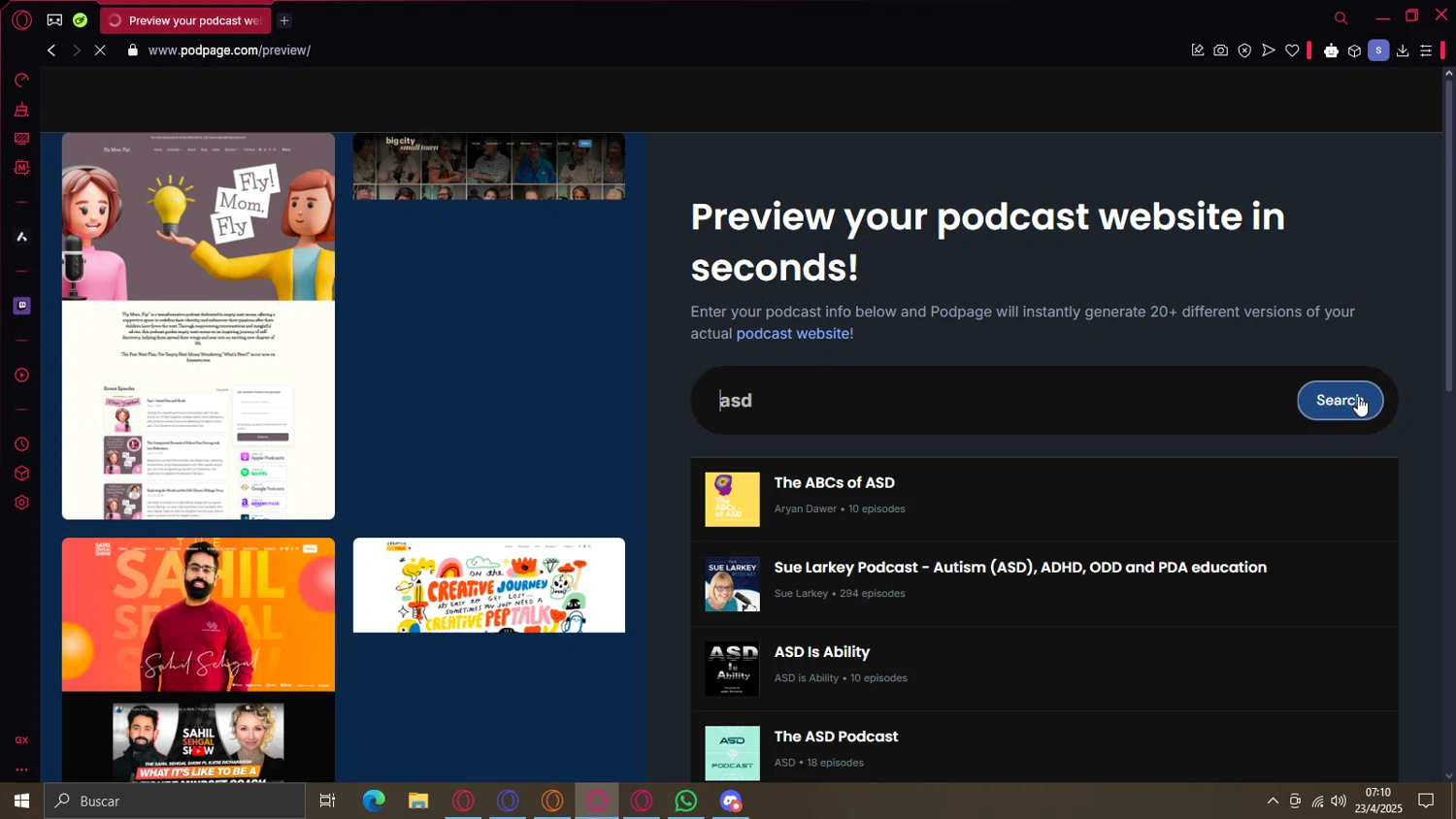
Task: Open the notification center icon
Action: [x=1426, y=801]
